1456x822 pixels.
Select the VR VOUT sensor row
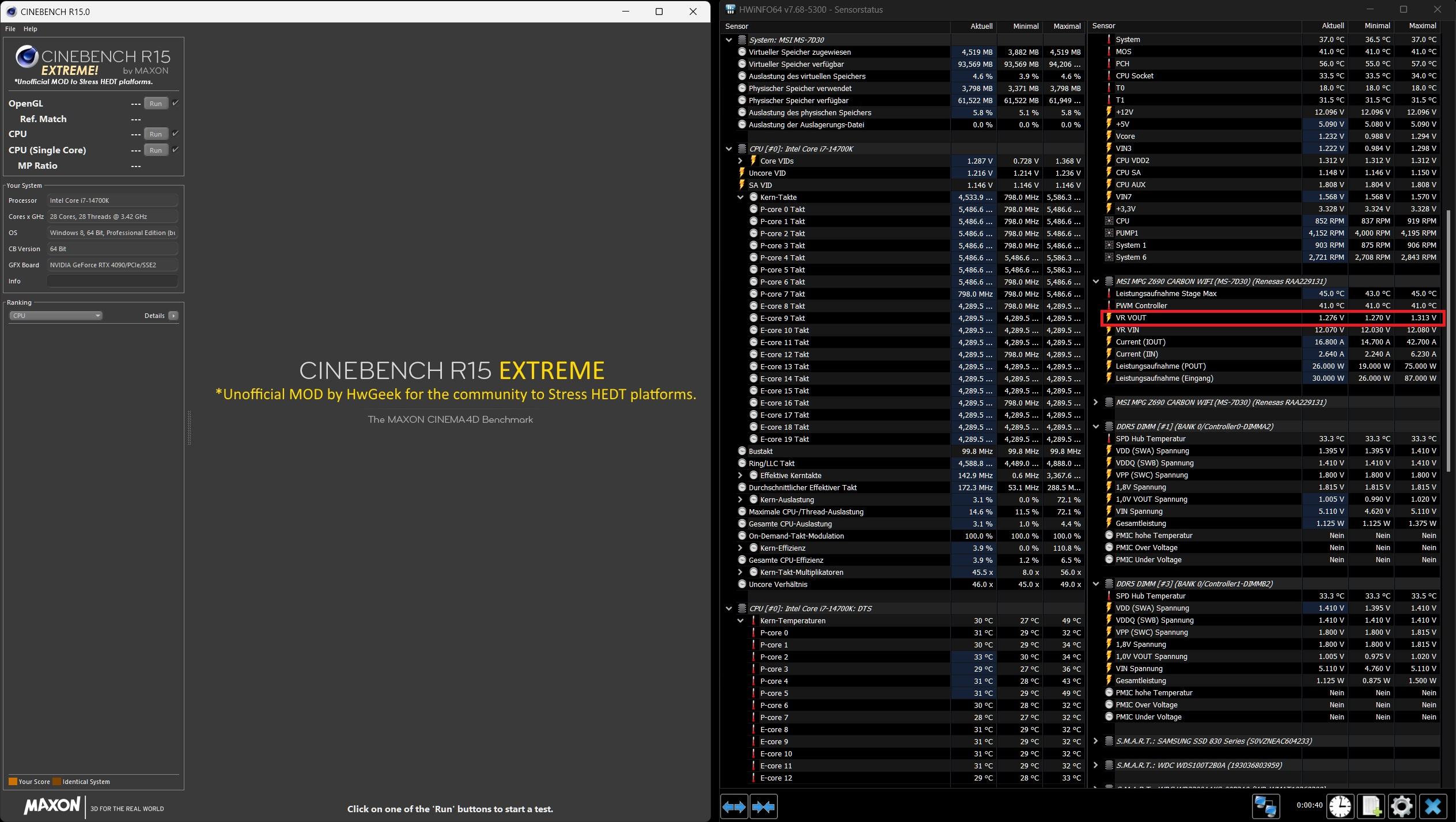click(x=1273, y=318)
